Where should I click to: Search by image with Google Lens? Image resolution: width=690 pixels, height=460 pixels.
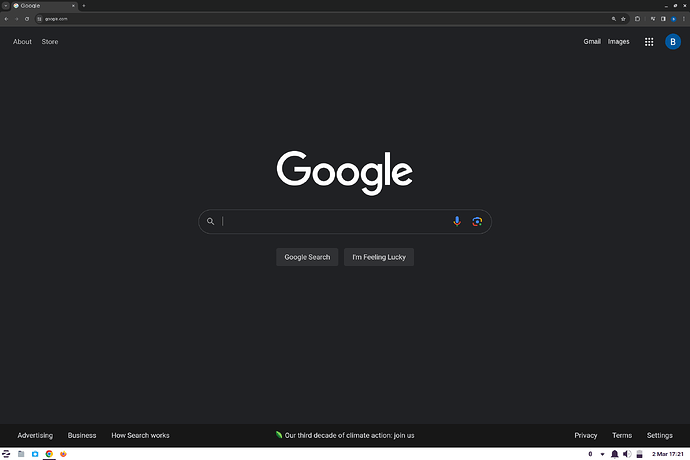coord(477,221)
